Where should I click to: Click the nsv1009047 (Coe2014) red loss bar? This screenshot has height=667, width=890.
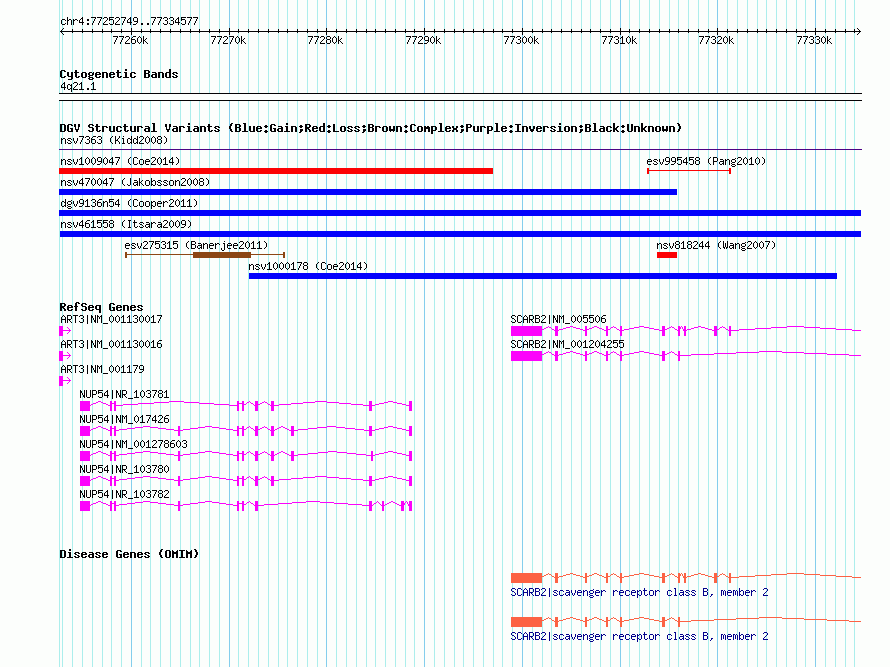click(x=276, y=171)
